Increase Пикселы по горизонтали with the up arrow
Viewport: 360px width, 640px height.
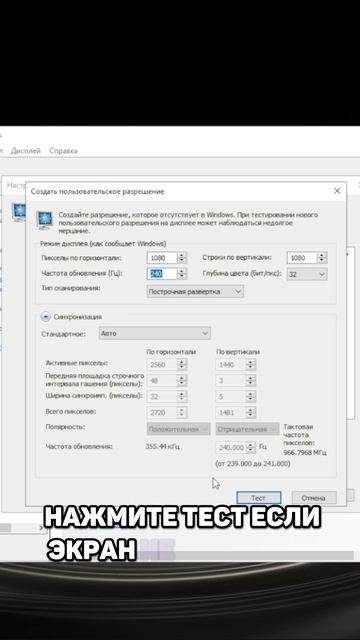[x=182, y=255]
